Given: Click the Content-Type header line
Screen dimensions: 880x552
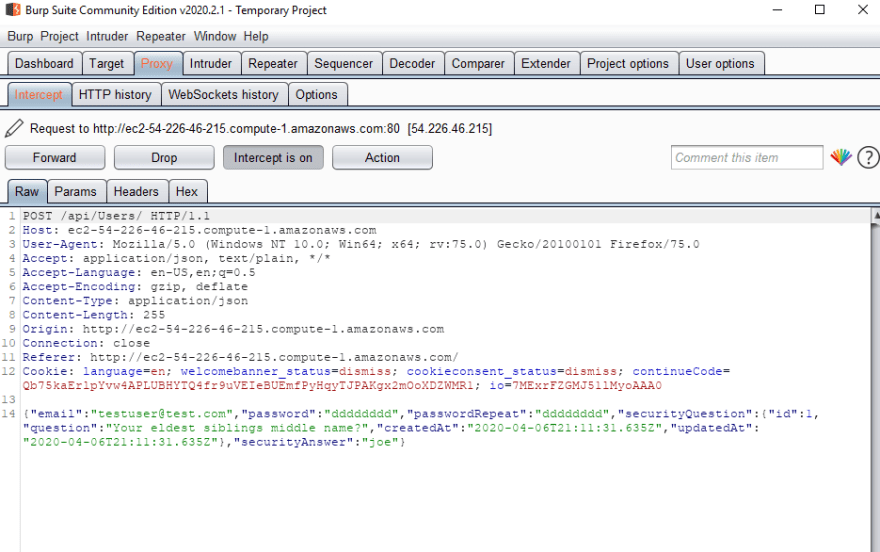Looking at the screenshot, I should pyautogui.click(x=135, y=300).
